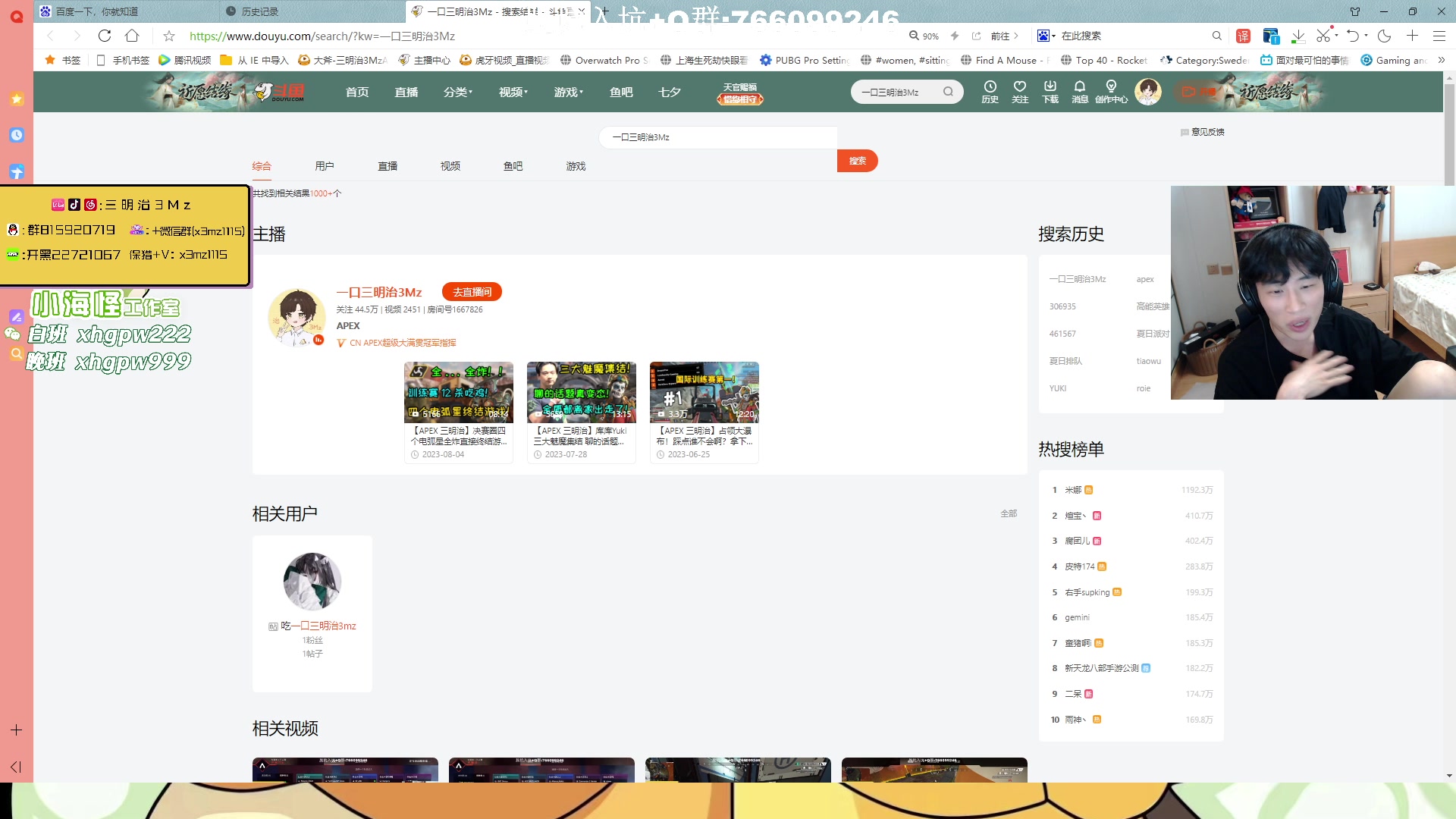Open the 七夕 nav item

pyautogui.click(x=670, y=92)
